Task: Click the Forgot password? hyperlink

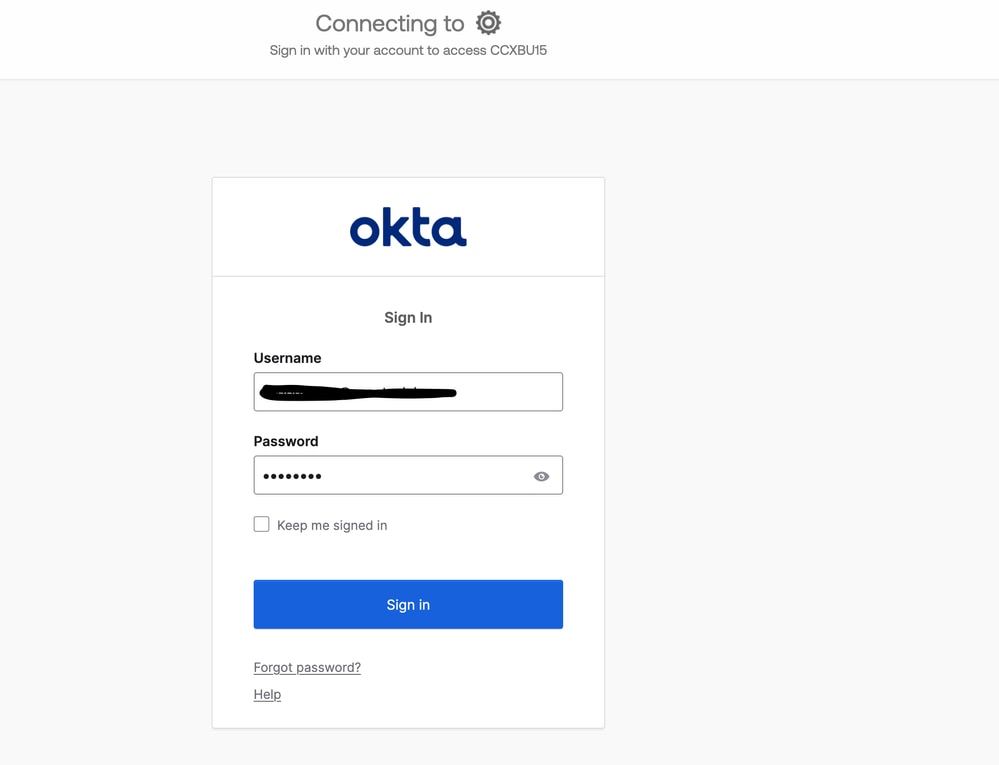Action: 307,667
